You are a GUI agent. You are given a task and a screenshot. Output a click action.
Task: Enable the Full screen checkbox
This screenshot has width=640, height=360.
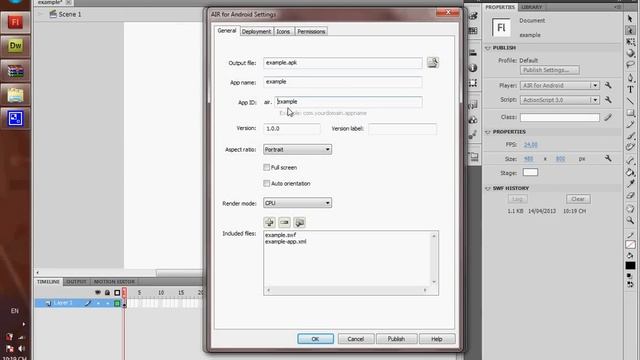tap(267, 167)
